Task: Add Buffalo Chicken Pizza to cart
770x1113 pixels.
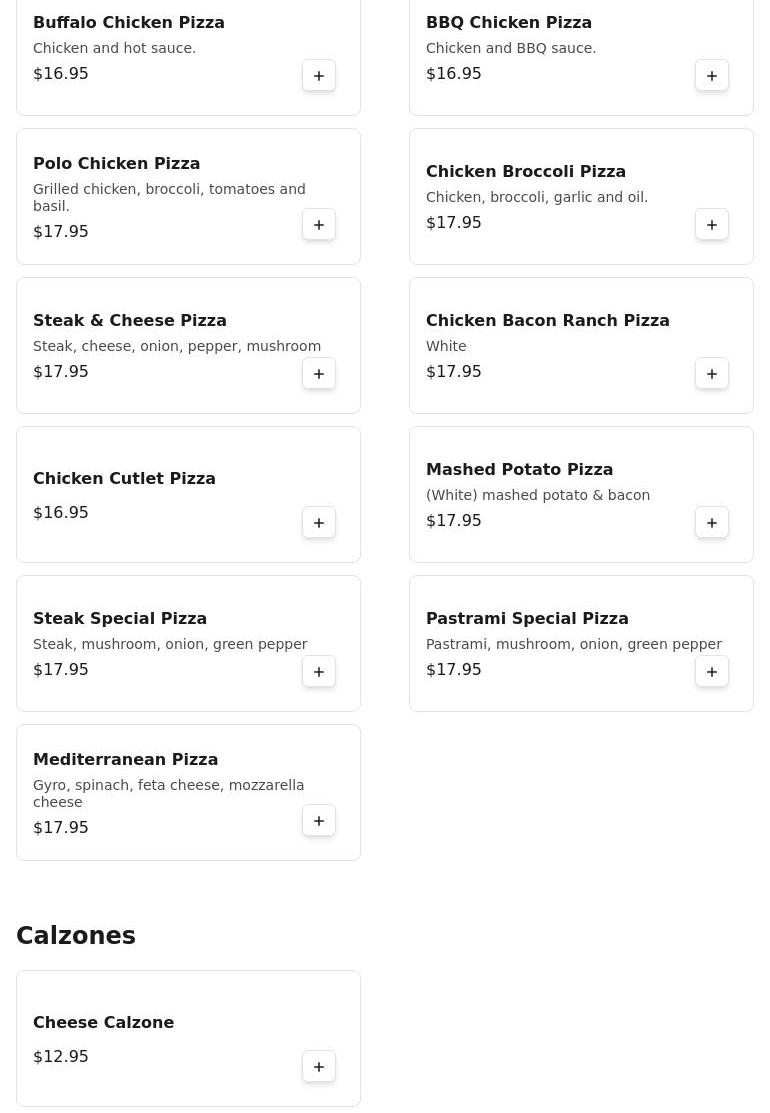Action: 319,76
